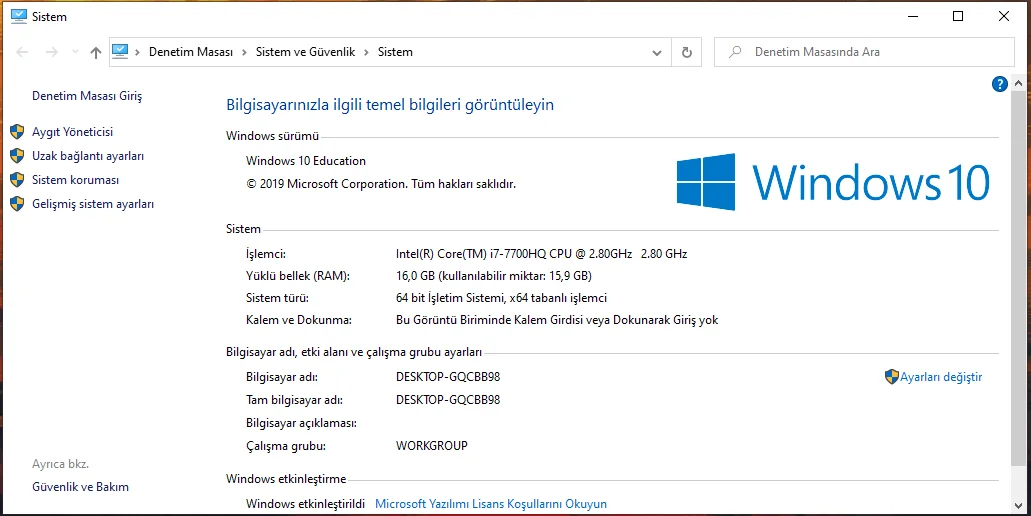This screenshot has width=1031, height=516.
Task: Click the Denetim Masasında Ara search field
Action: (864, 52)
